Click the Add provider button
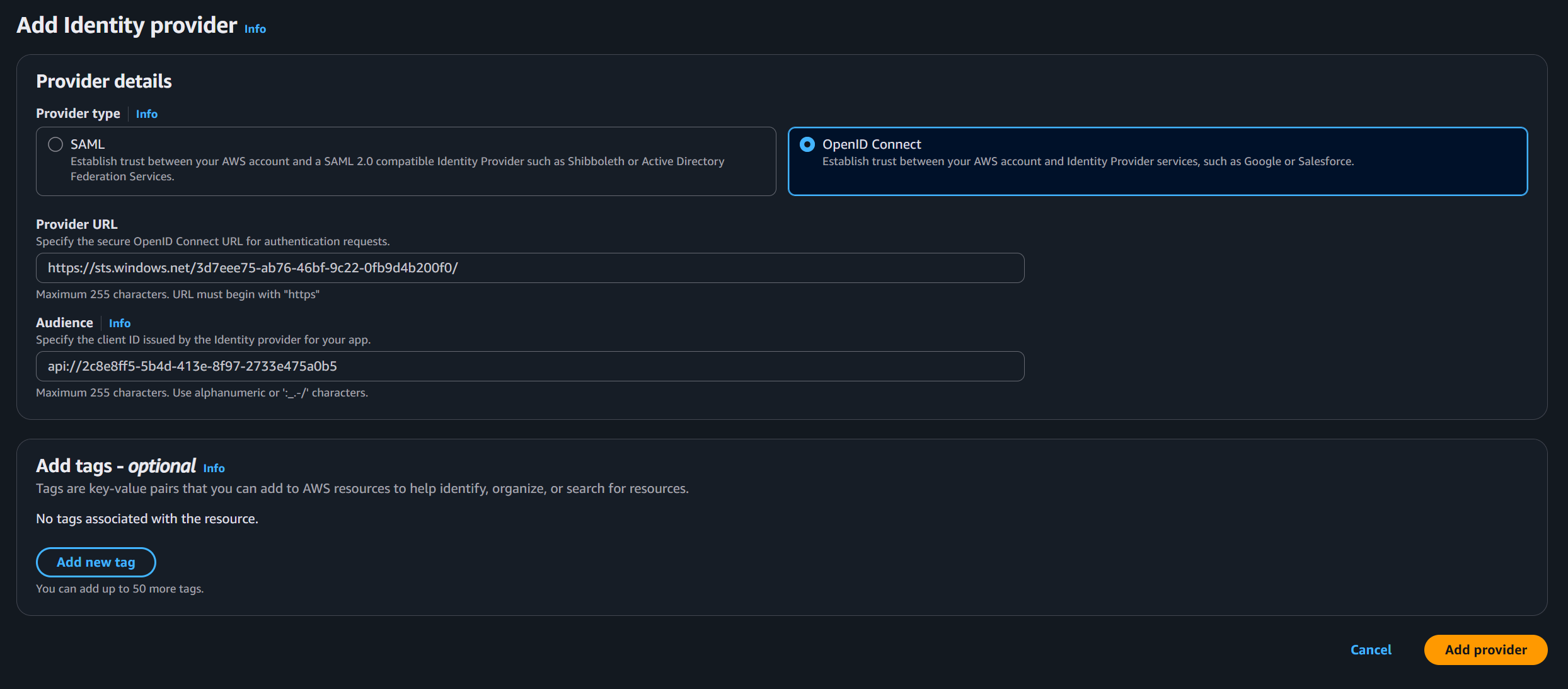Image resolution: width=1568 pixels, height=689 pixels. [1486, 650]
